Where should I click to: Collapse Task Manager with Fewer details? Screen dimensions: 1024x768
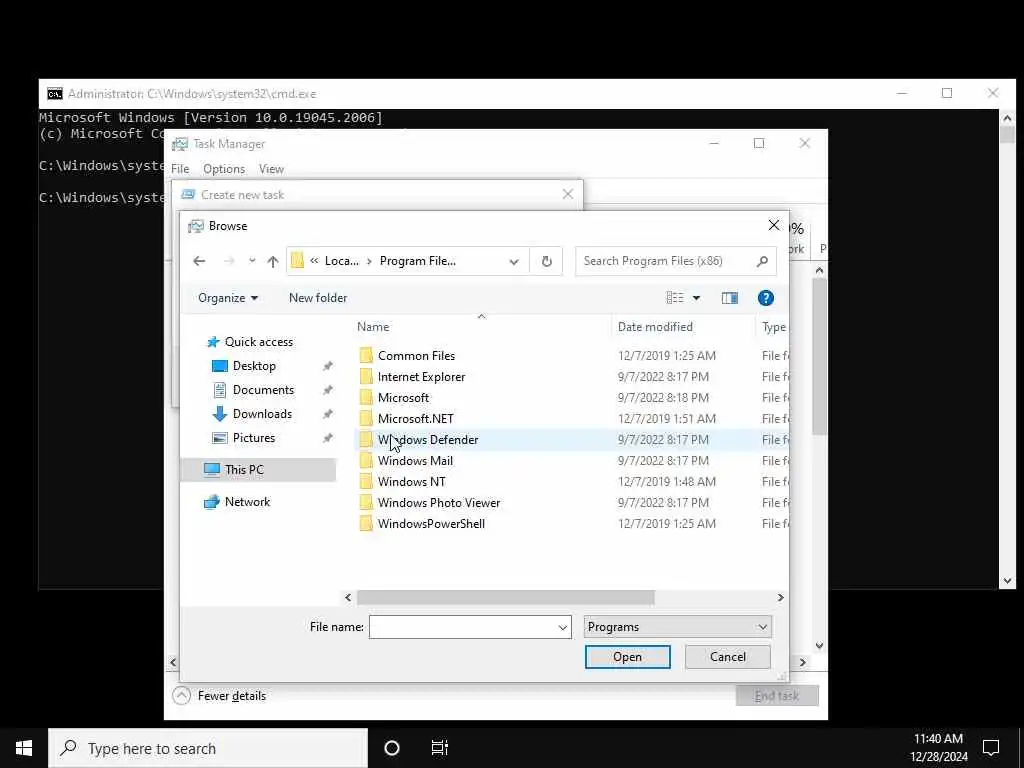(x=219, y=696)
